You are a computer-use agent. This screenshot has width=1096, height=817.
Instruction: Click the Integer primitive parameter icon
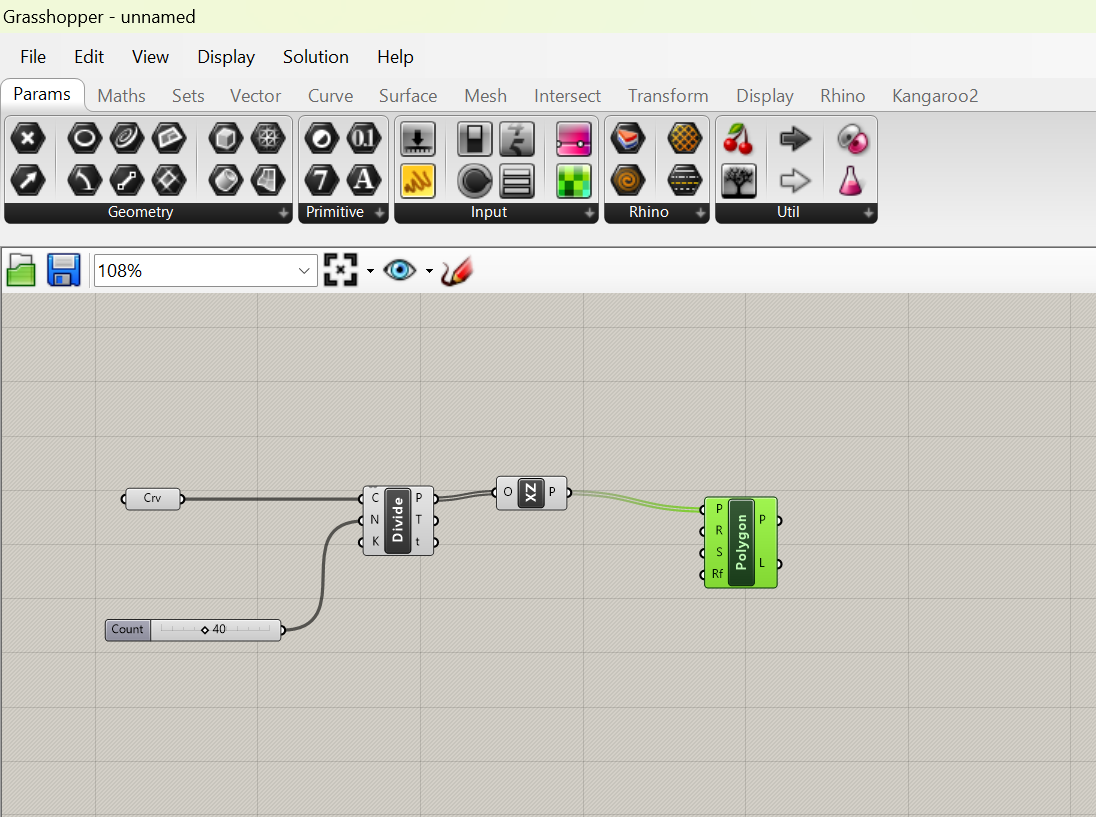[x=321, y=180]
